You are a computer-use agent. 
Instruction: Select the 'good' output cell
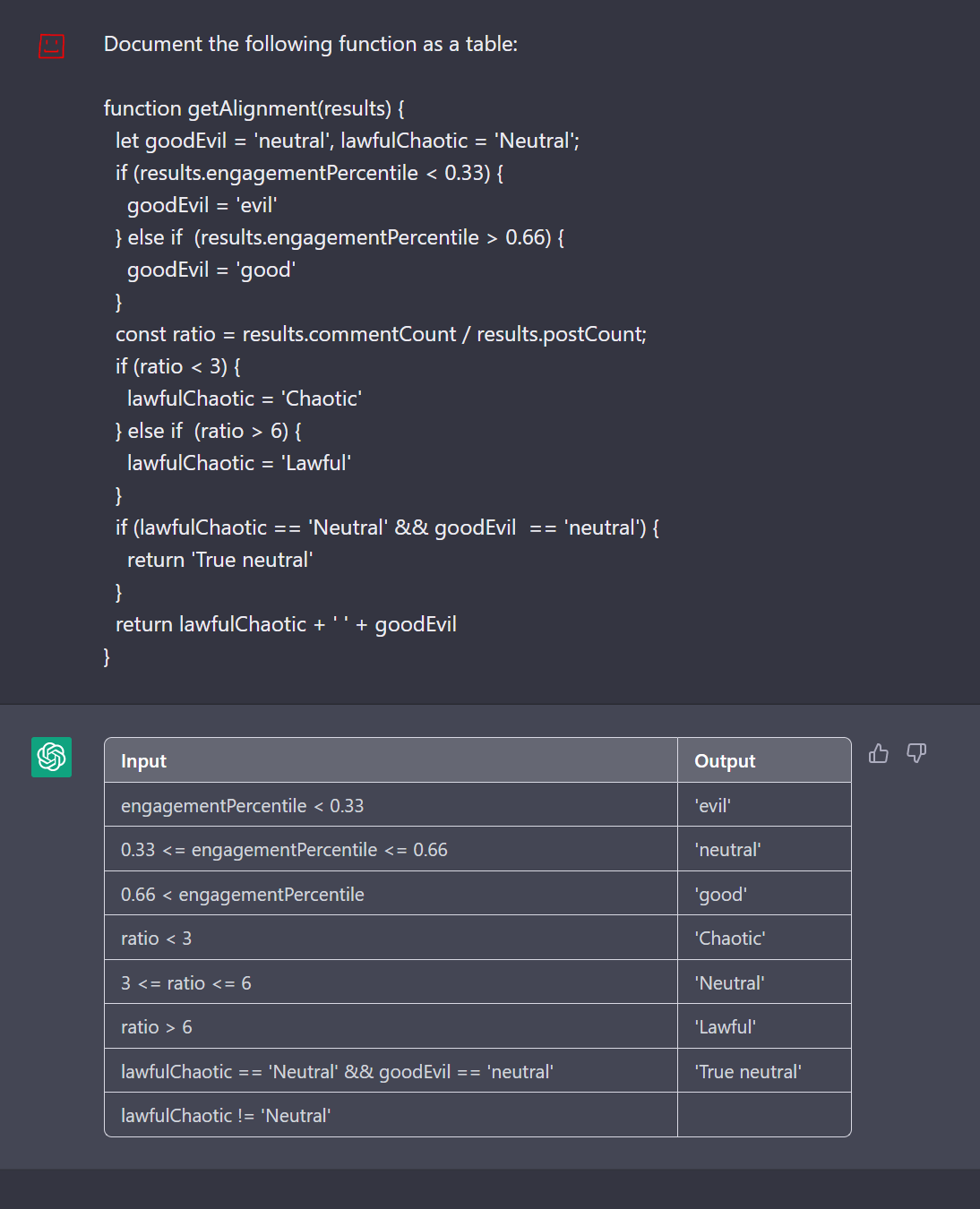(x=721, y=895)
